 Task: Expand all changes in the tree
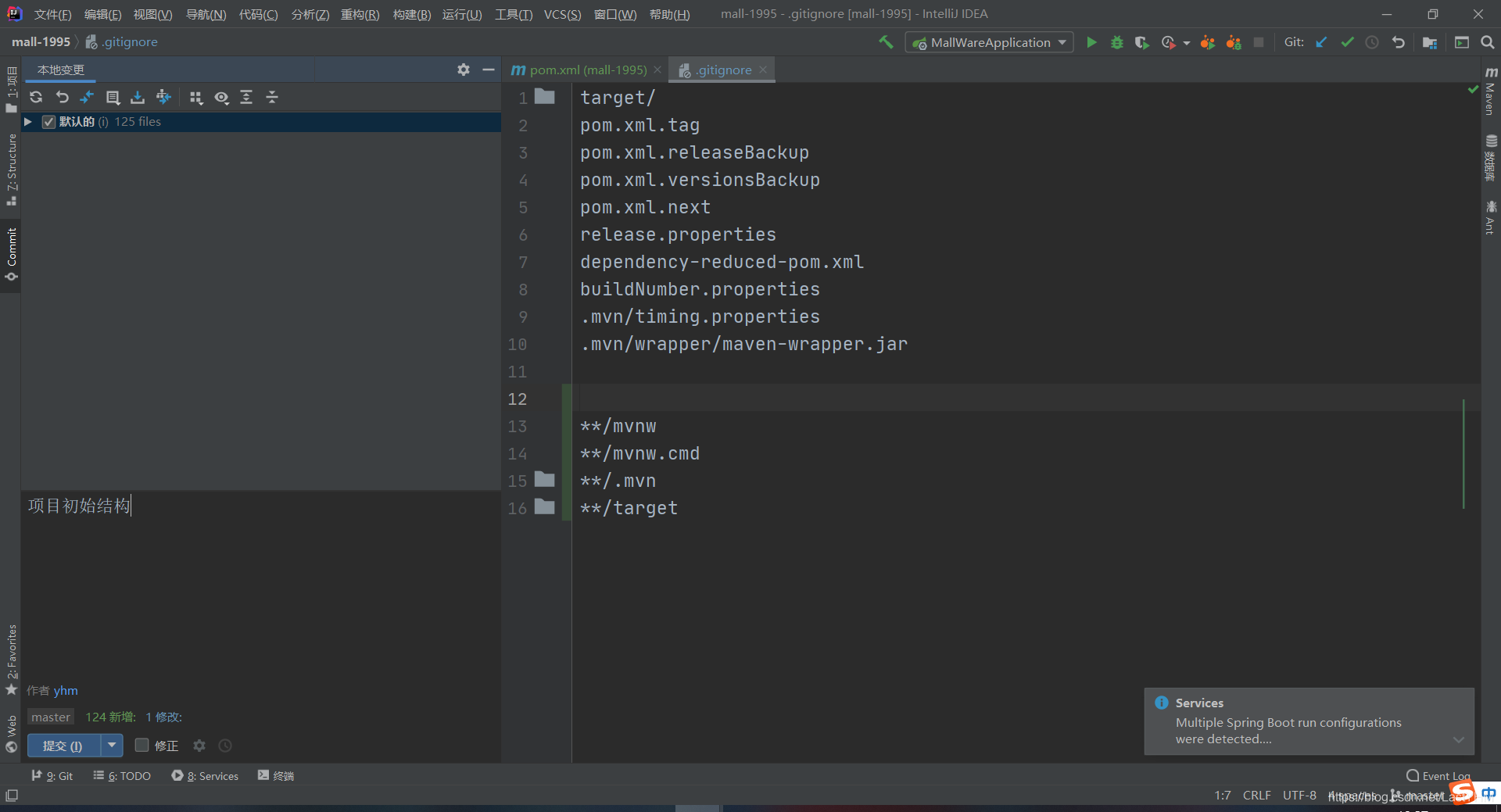click(x=246, y=97)
